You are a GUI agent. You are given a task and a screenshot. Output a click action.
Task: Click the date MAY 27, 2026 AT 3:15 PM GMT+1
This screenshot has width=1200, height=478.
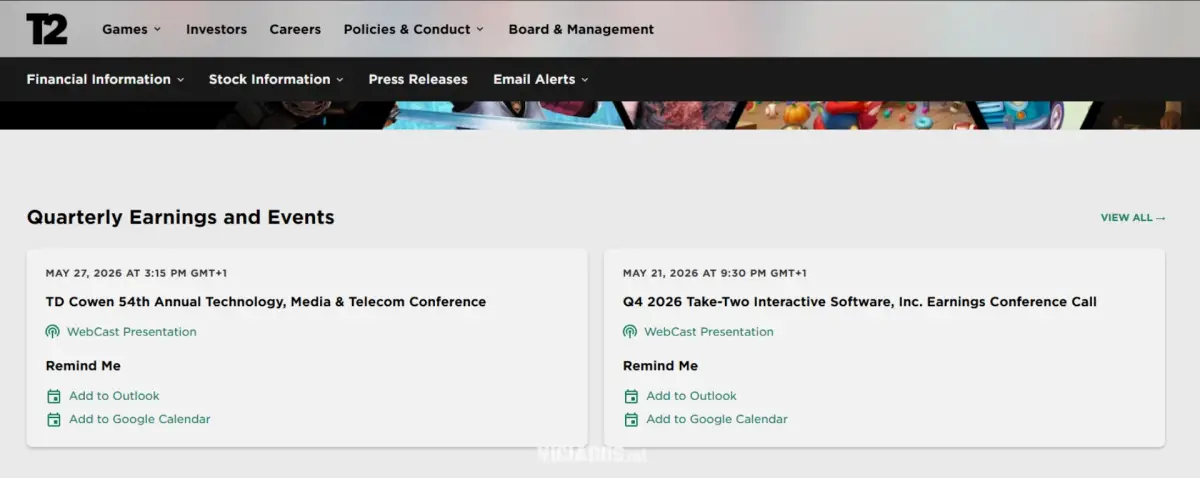[x=136, y=273]
